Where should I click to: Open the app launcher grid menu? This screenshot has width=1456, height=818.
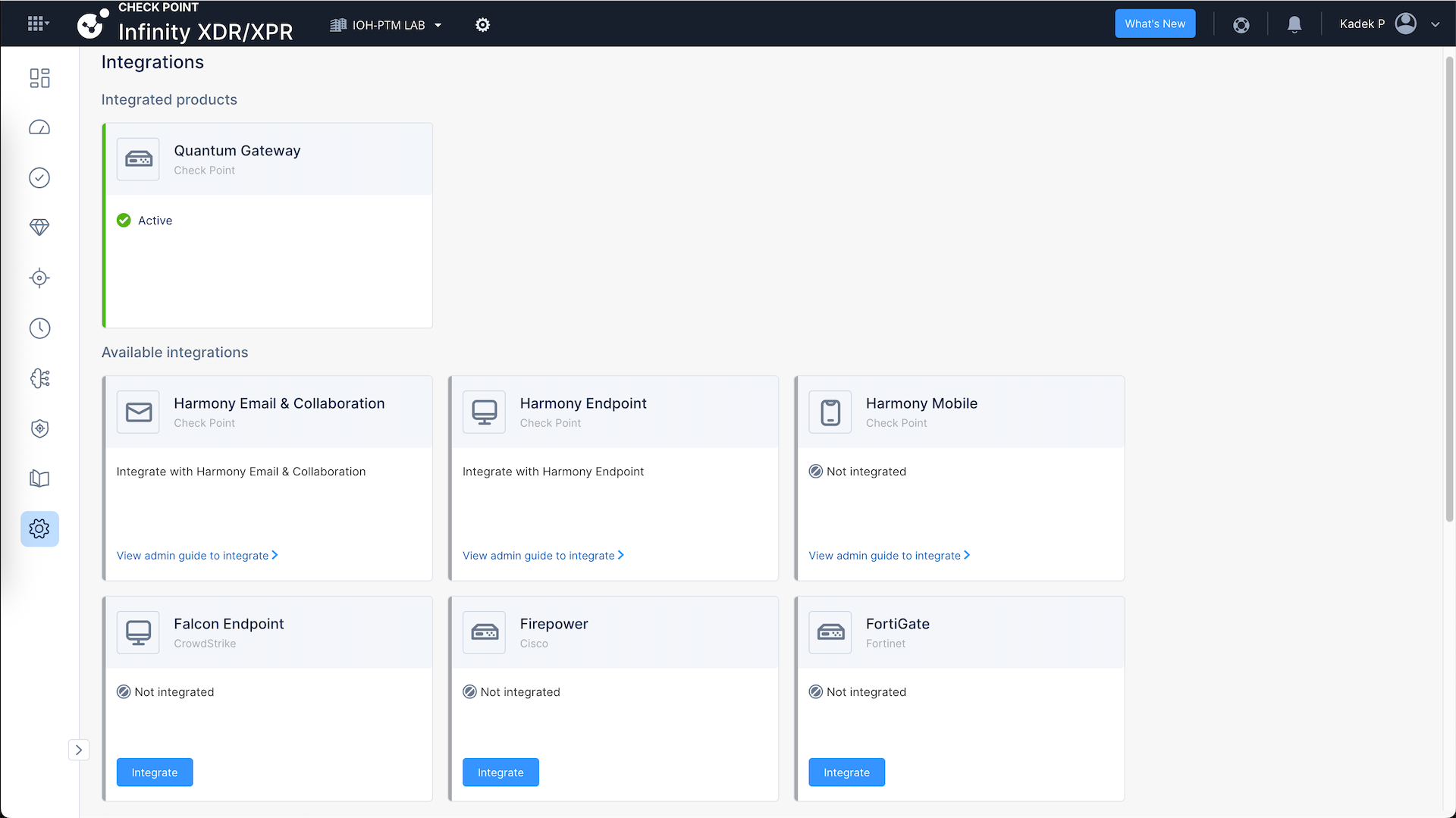click(37, 24)
